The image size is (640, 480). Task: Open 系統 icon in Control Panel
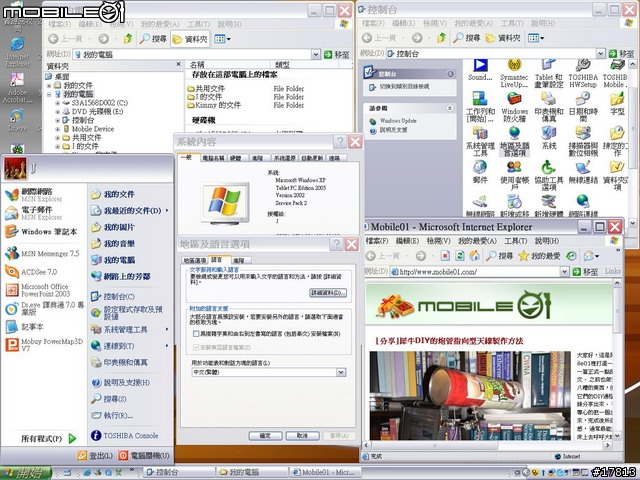(549, 138)
